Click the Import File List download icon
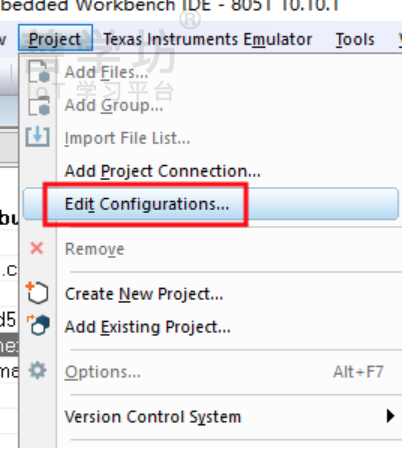 pos(38,137)
